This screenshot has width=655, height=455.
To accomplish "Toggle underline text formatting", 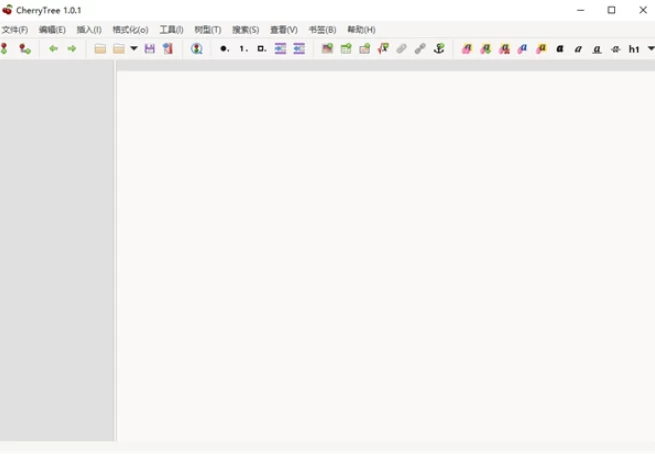I will (597, 49).
